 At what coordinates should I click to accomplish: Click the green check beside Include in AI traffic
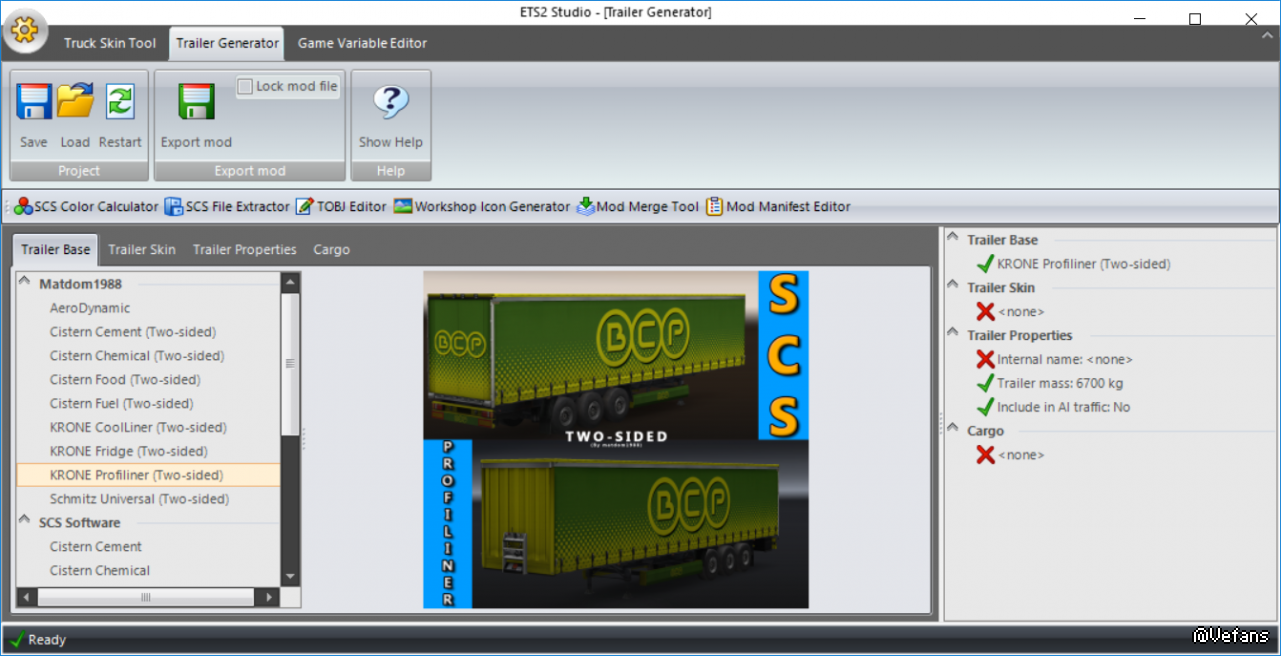[x=985, y=407]
